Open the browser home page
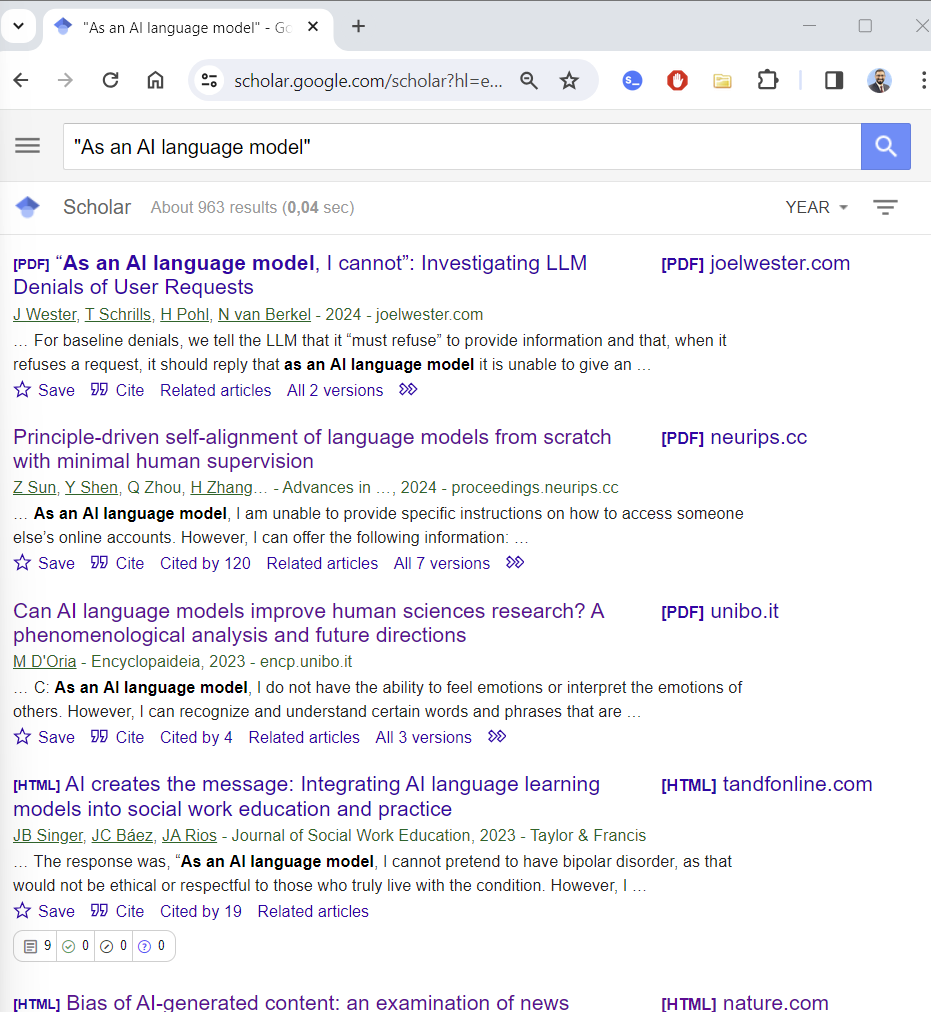This screenshot has width=931, height=1012. [156, 80]
